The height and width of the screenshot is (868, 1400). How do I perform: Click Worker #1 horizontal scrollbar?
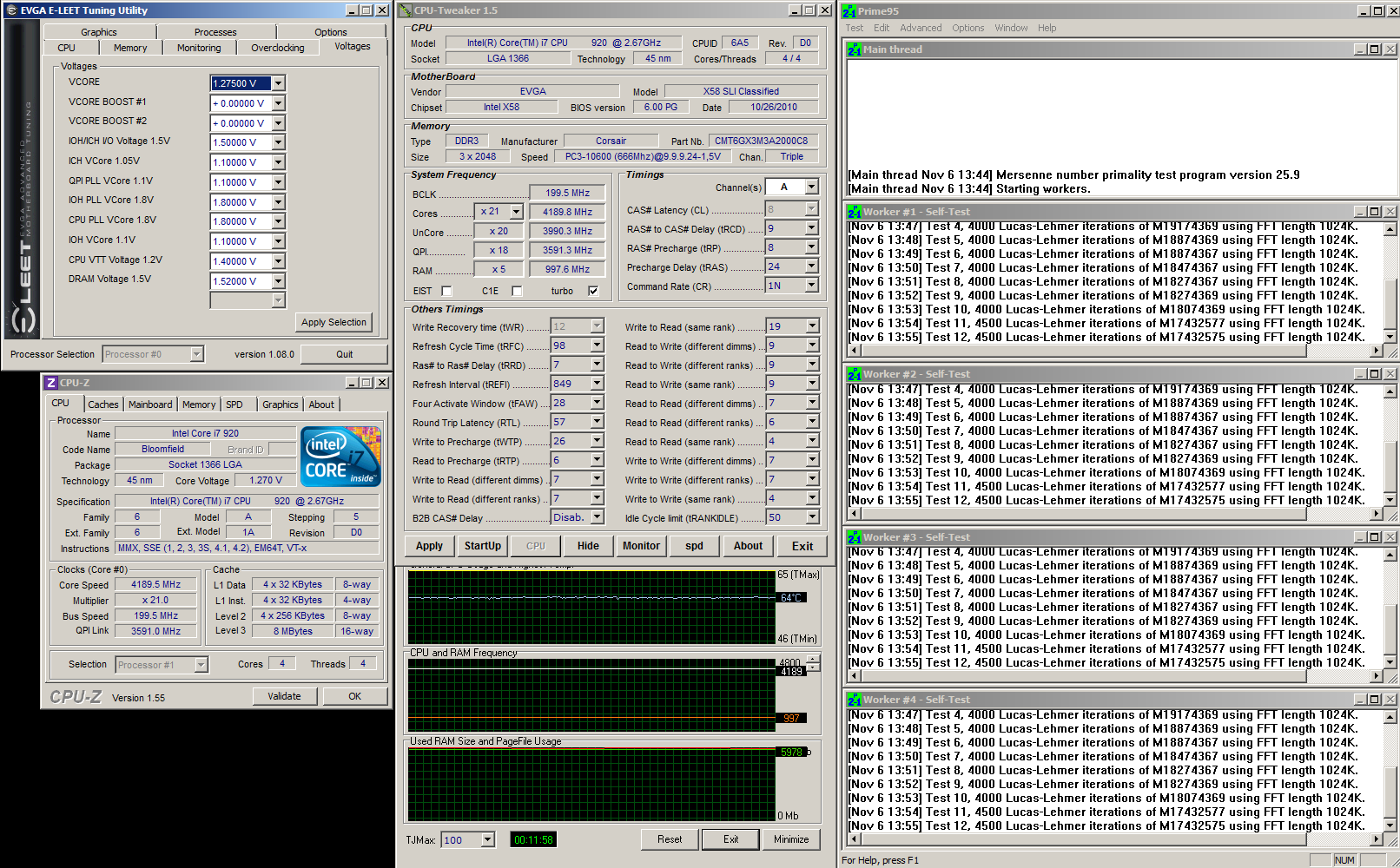click(x=1114, y=351)
